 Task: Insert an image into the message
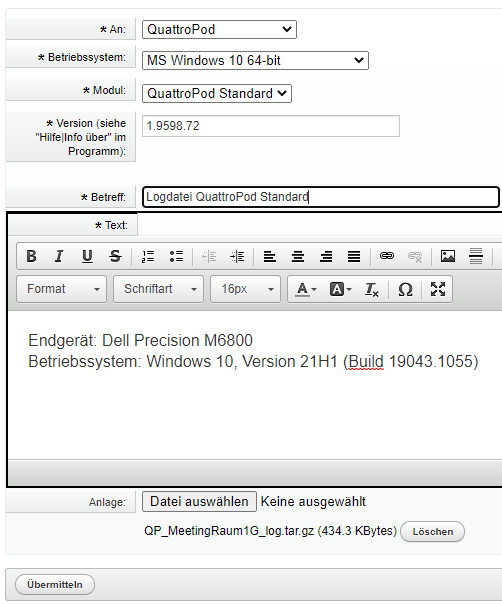448,256
